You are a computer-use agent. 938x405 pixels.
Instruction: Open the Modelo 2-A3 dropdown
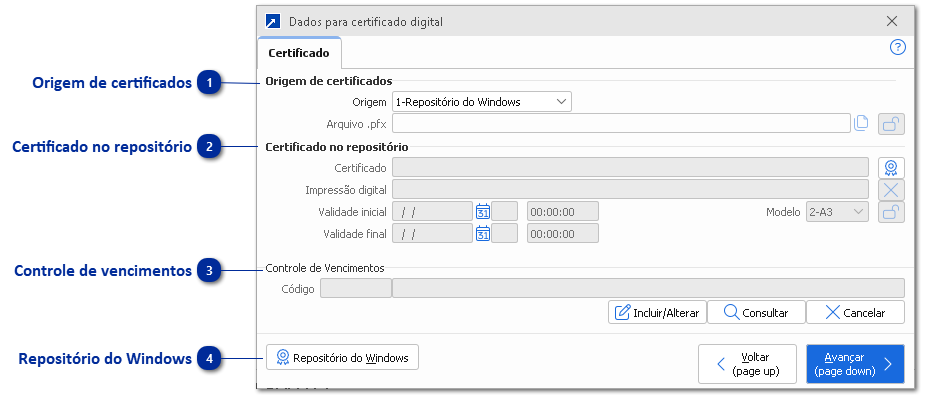coord(837,212)
